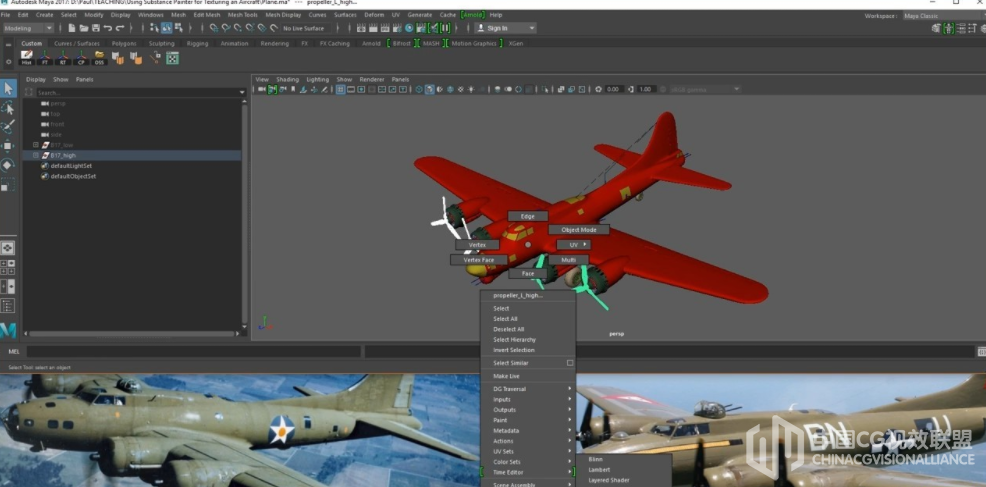Image resolution: width=986 pixels, height=487 pixels.
Task: Open the Outliner layout button in toolbox
Action: point(8,306)
